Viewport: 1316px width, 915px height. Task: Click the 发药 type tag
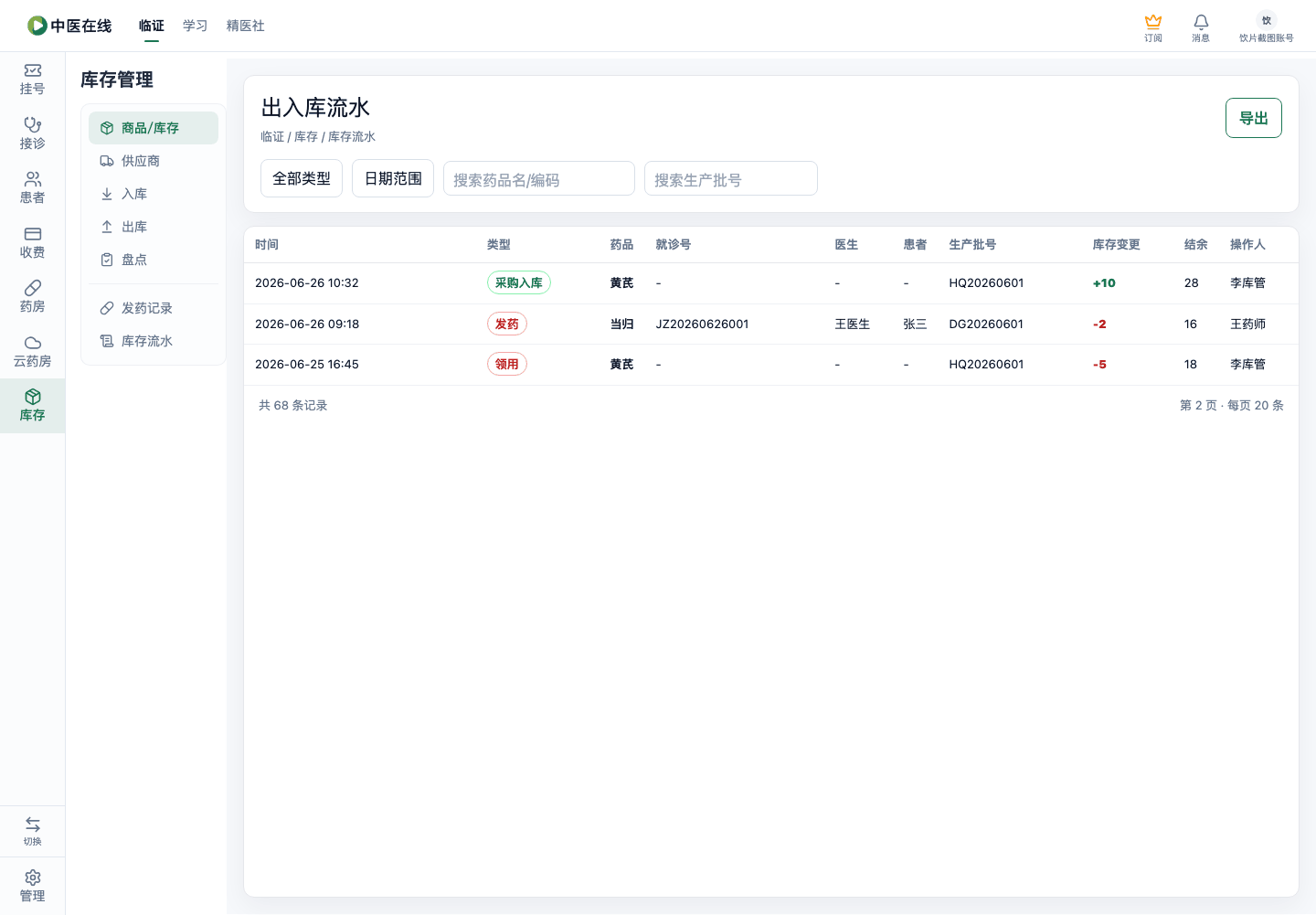507,324
